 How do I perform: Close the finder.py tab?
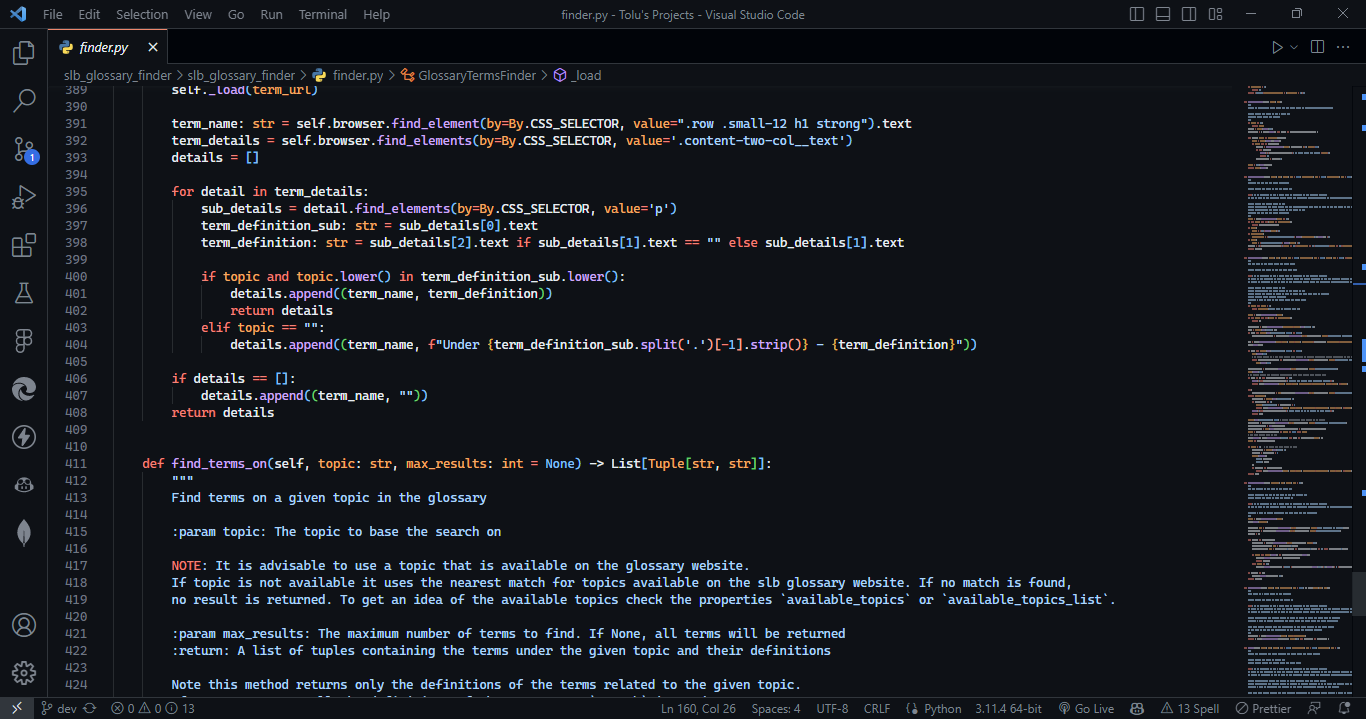coord(153,47)
